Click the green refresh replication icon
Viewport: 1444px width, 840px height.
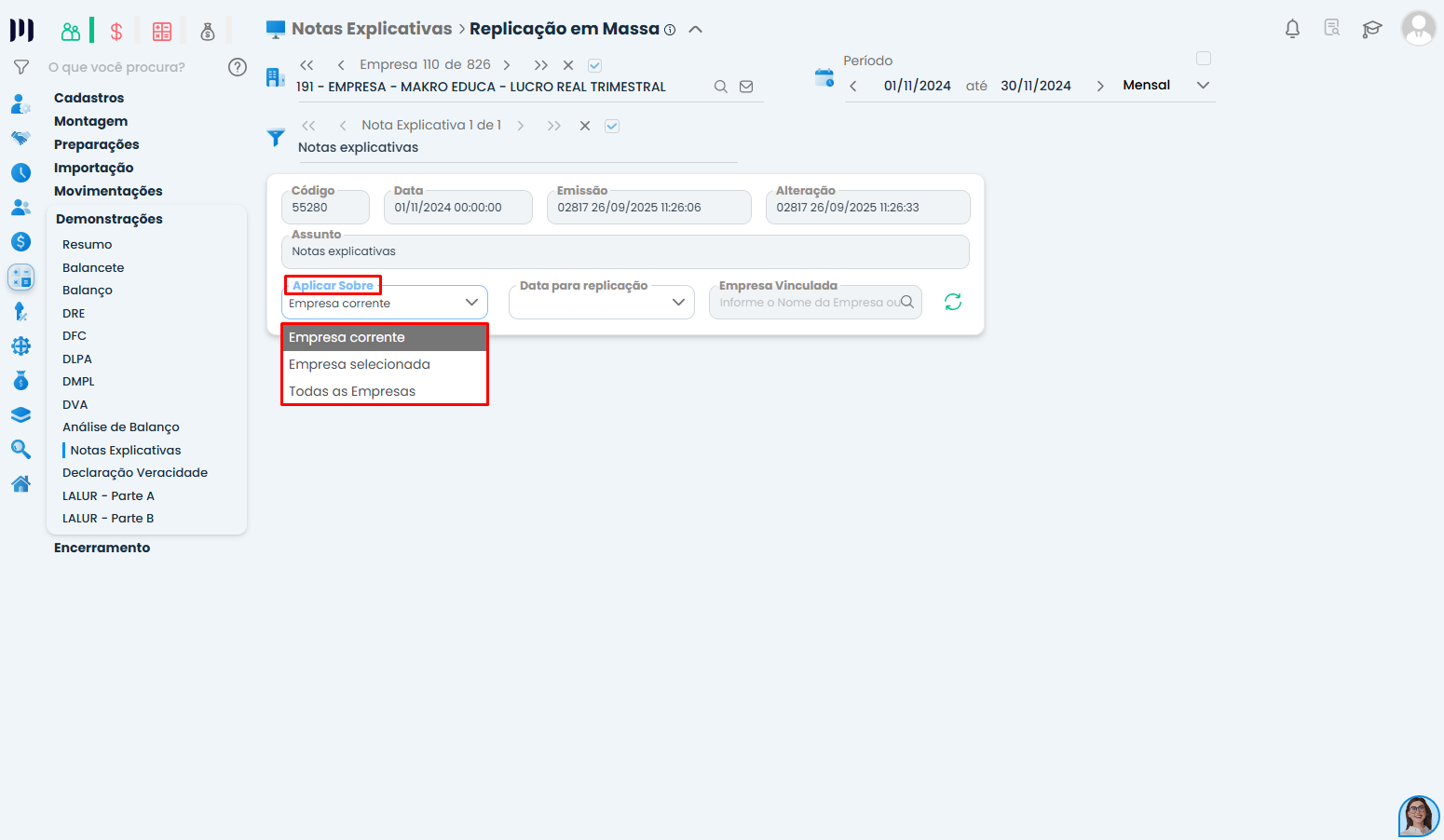[x=952, y=302]
